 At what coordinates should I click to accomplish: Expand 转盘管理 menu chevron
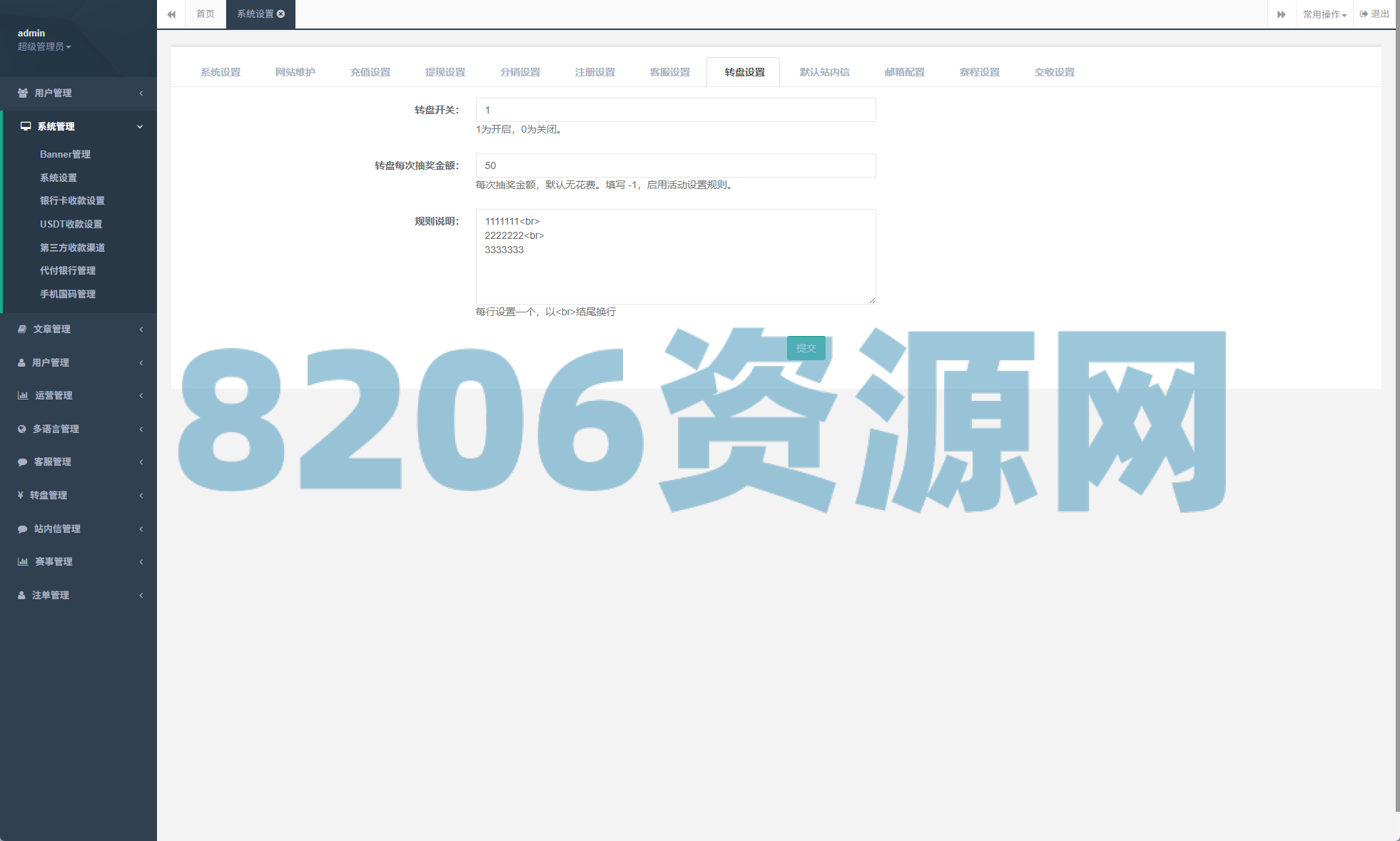(x=141, y=495)
